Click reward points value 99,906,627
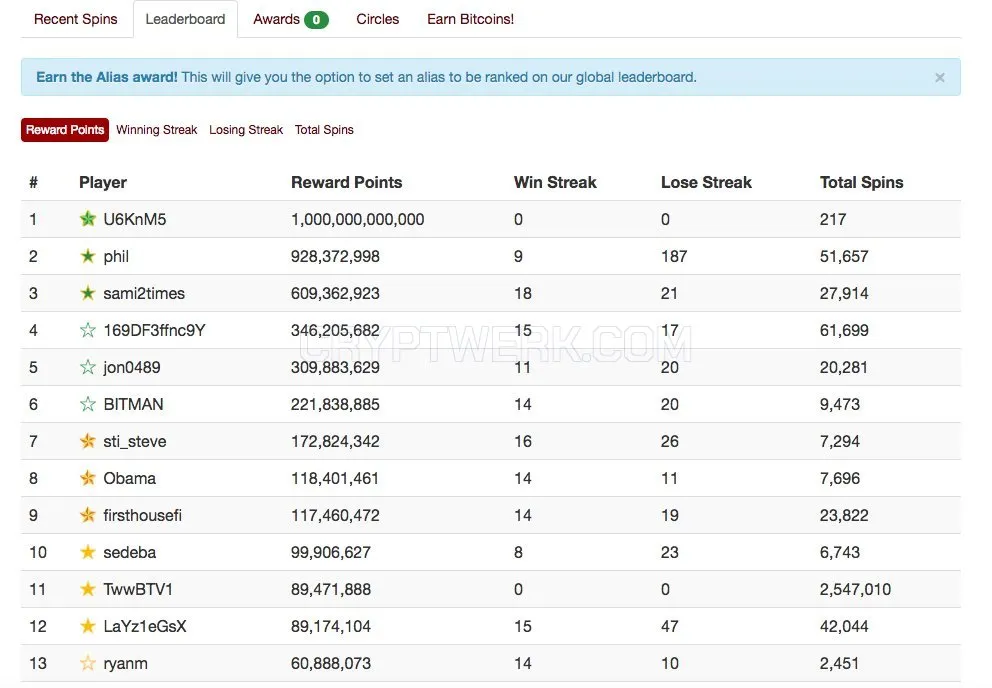The image size is (992, 688). point(331,553)
